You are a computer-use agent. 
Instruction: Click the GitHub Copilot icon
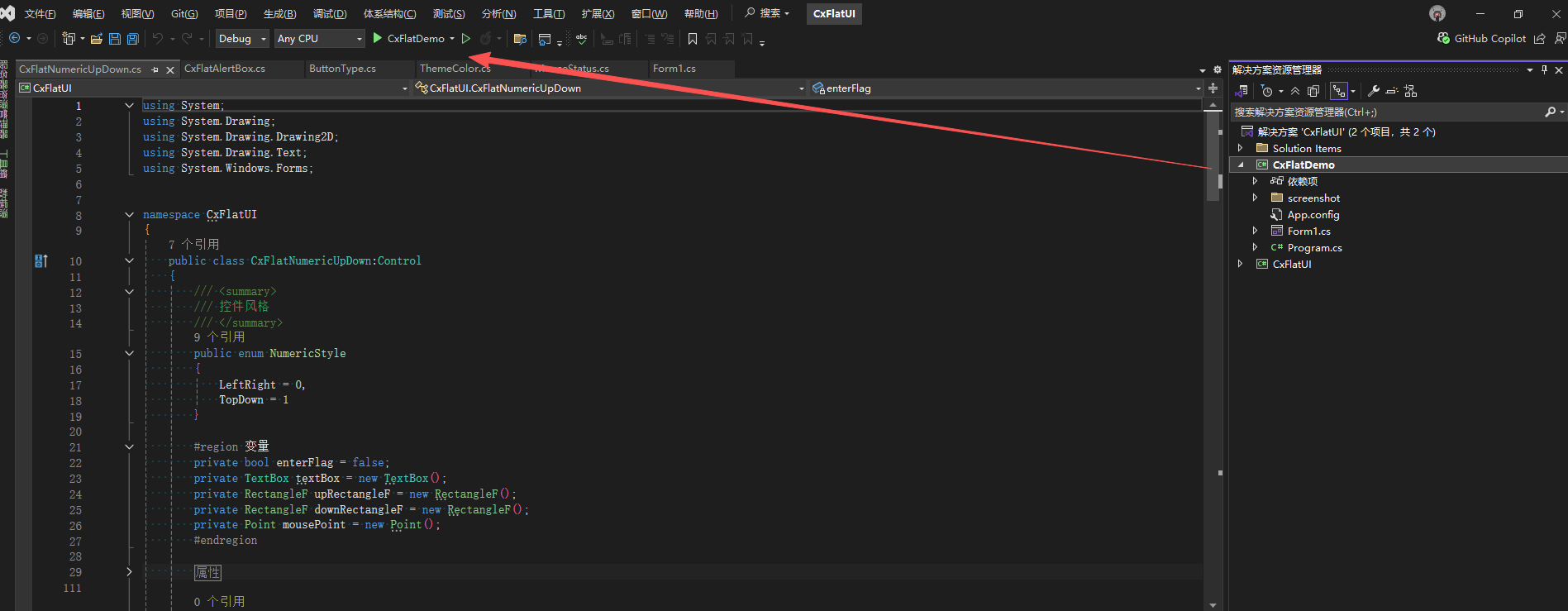(1443, 38)
